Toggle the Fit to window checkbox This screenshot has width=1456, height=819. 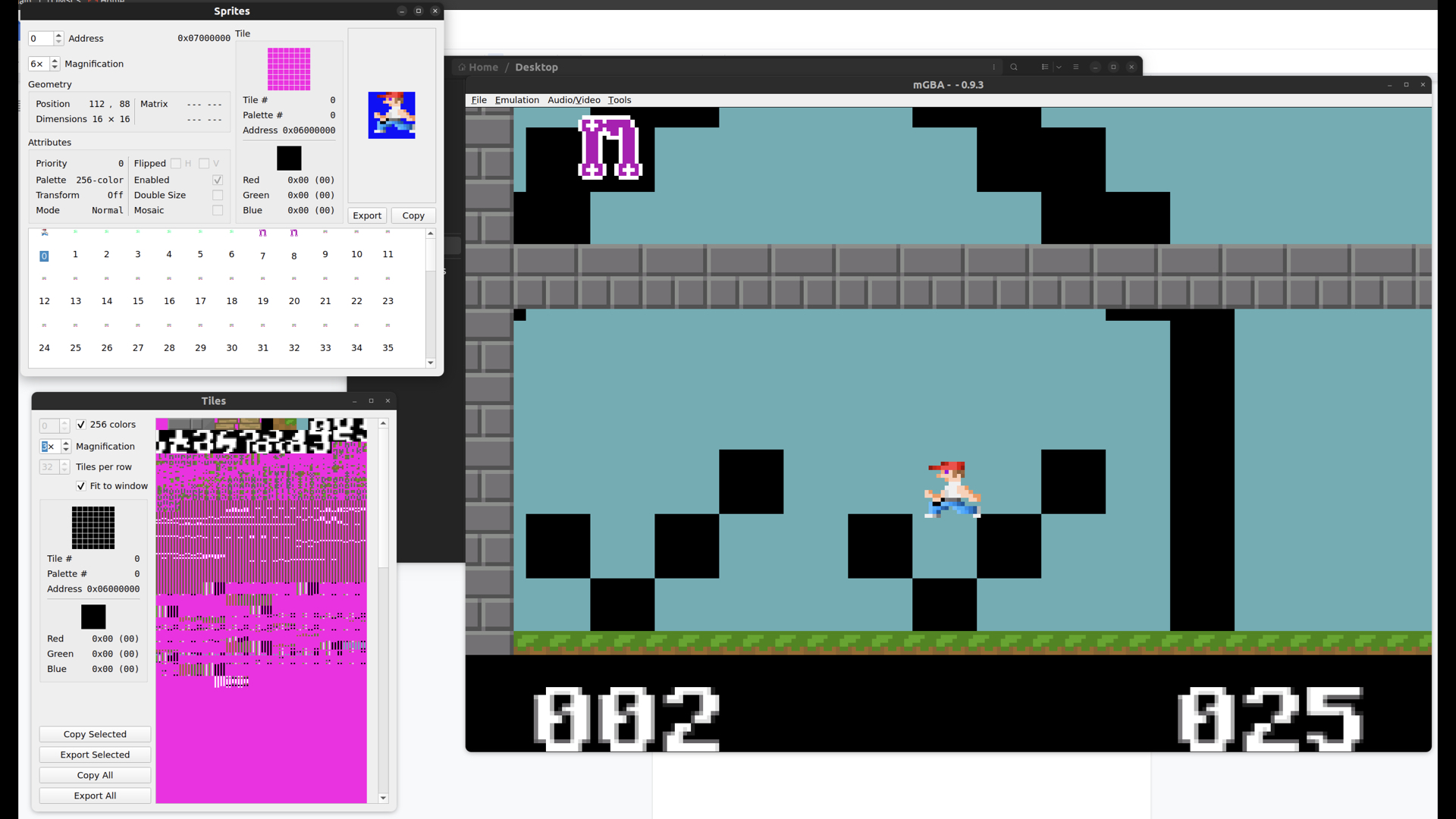pos(81,486)
